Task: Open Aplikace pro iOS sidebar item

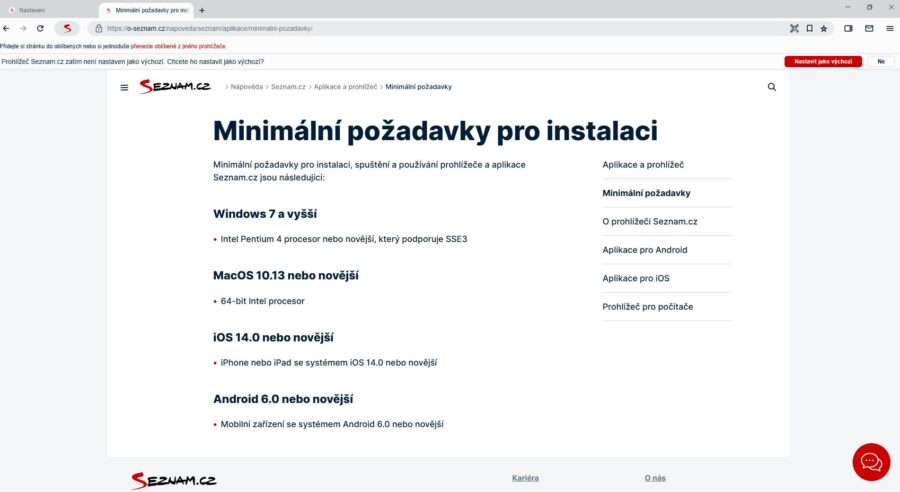Action: 636,278
